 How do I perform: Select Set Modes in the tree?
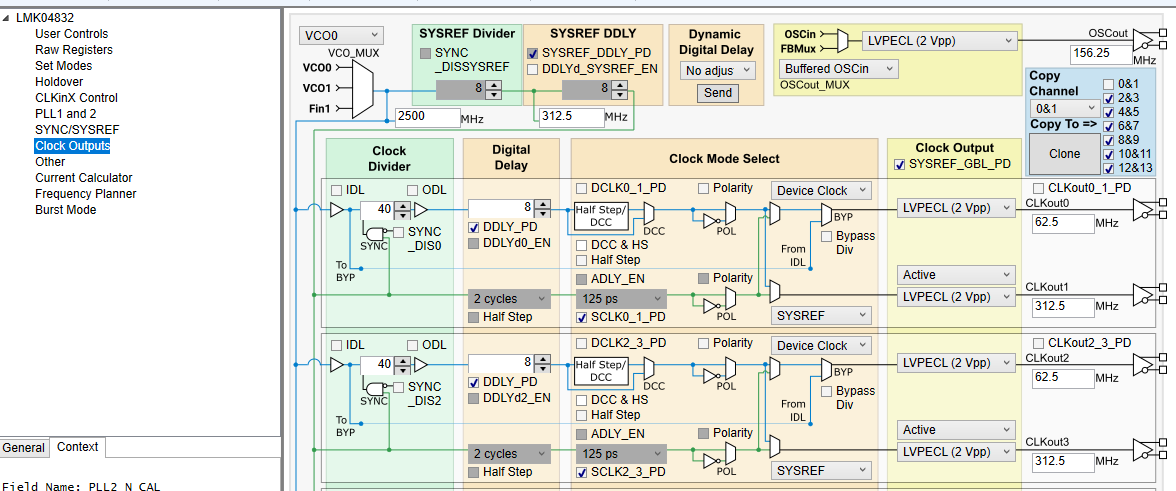pos(64,66)
